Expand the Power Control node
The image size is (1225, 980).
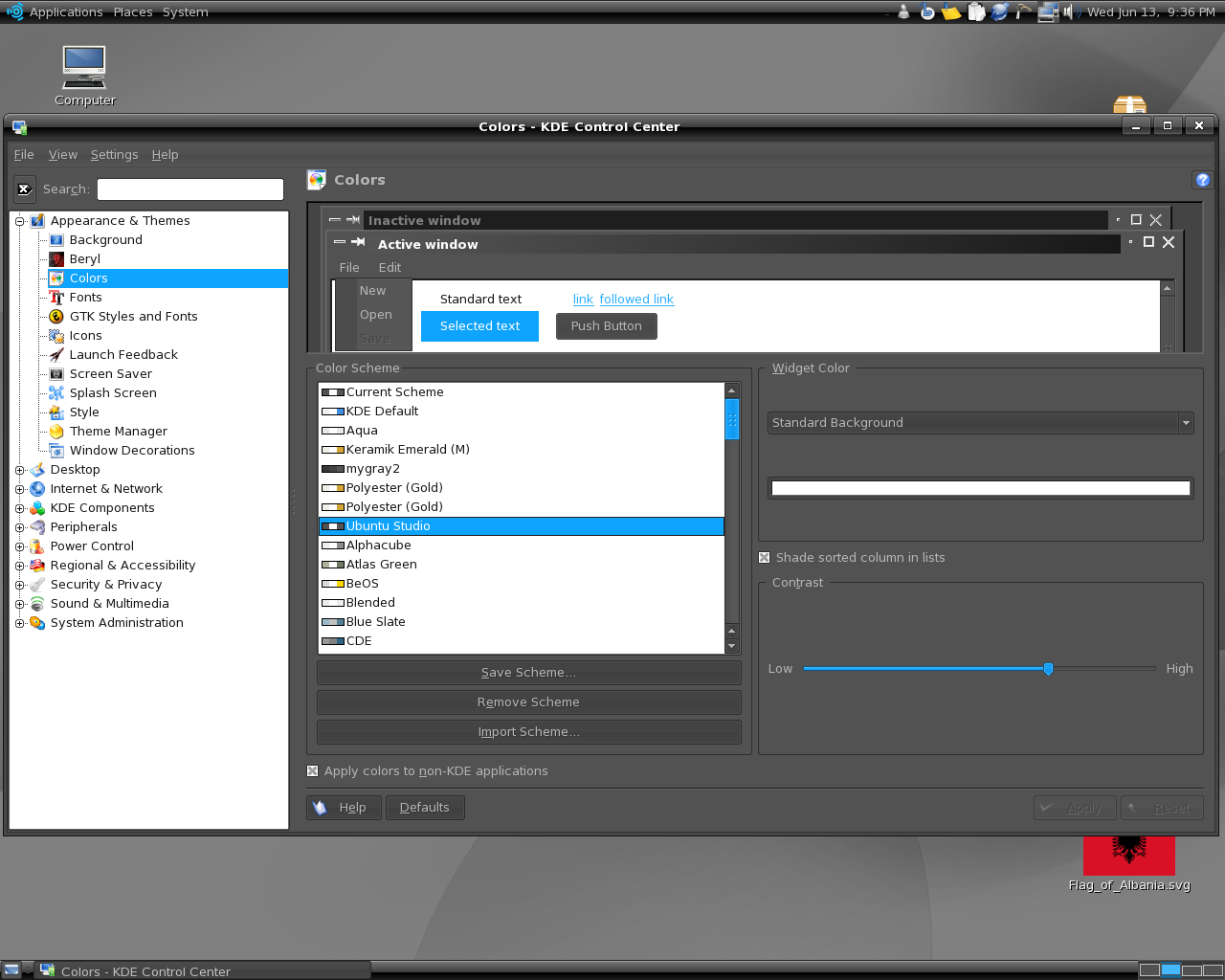tap(19, 546)
